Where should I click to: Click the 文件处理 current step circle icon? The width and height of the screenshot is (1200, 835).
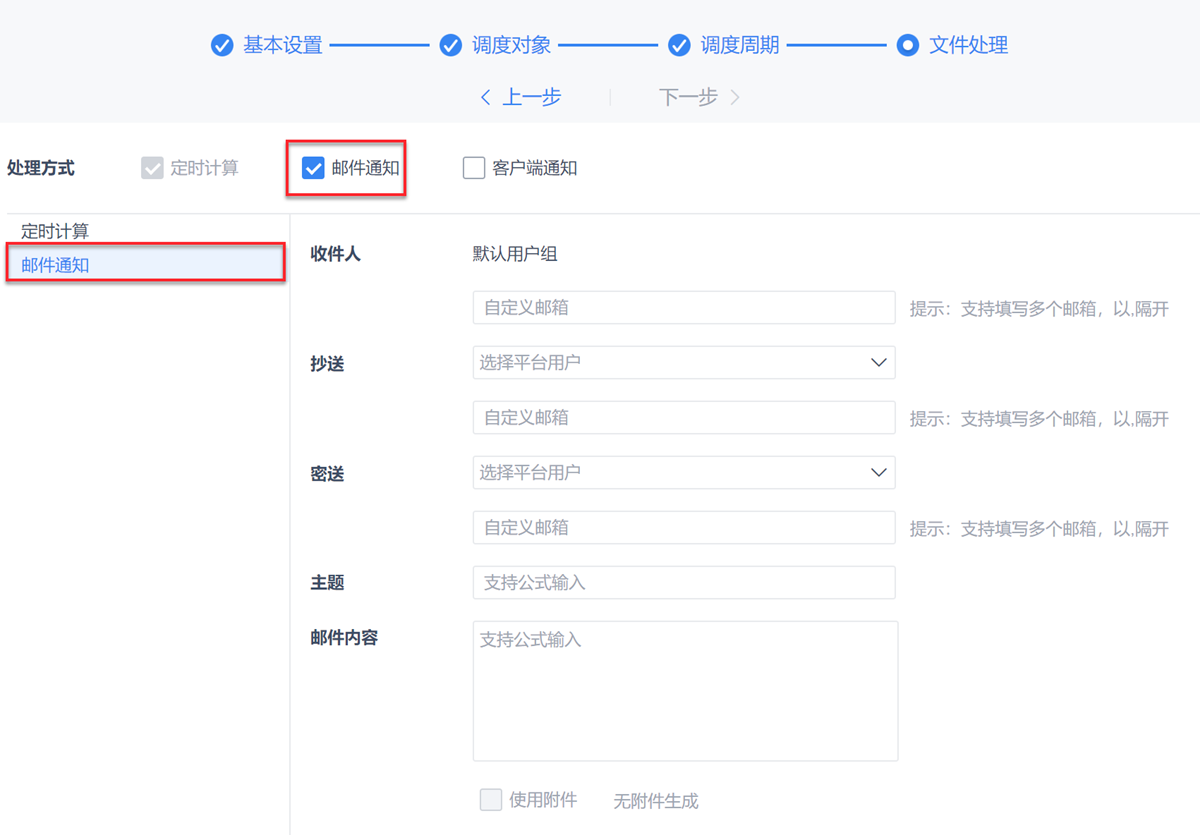click(907, 46)
